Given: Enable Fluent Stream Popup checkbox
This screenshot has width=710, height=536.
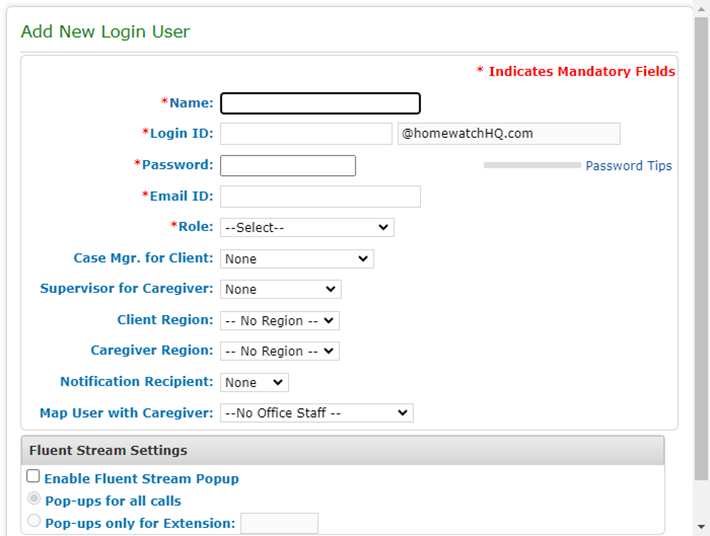Looking at the screenshot, I should [34, 478].
